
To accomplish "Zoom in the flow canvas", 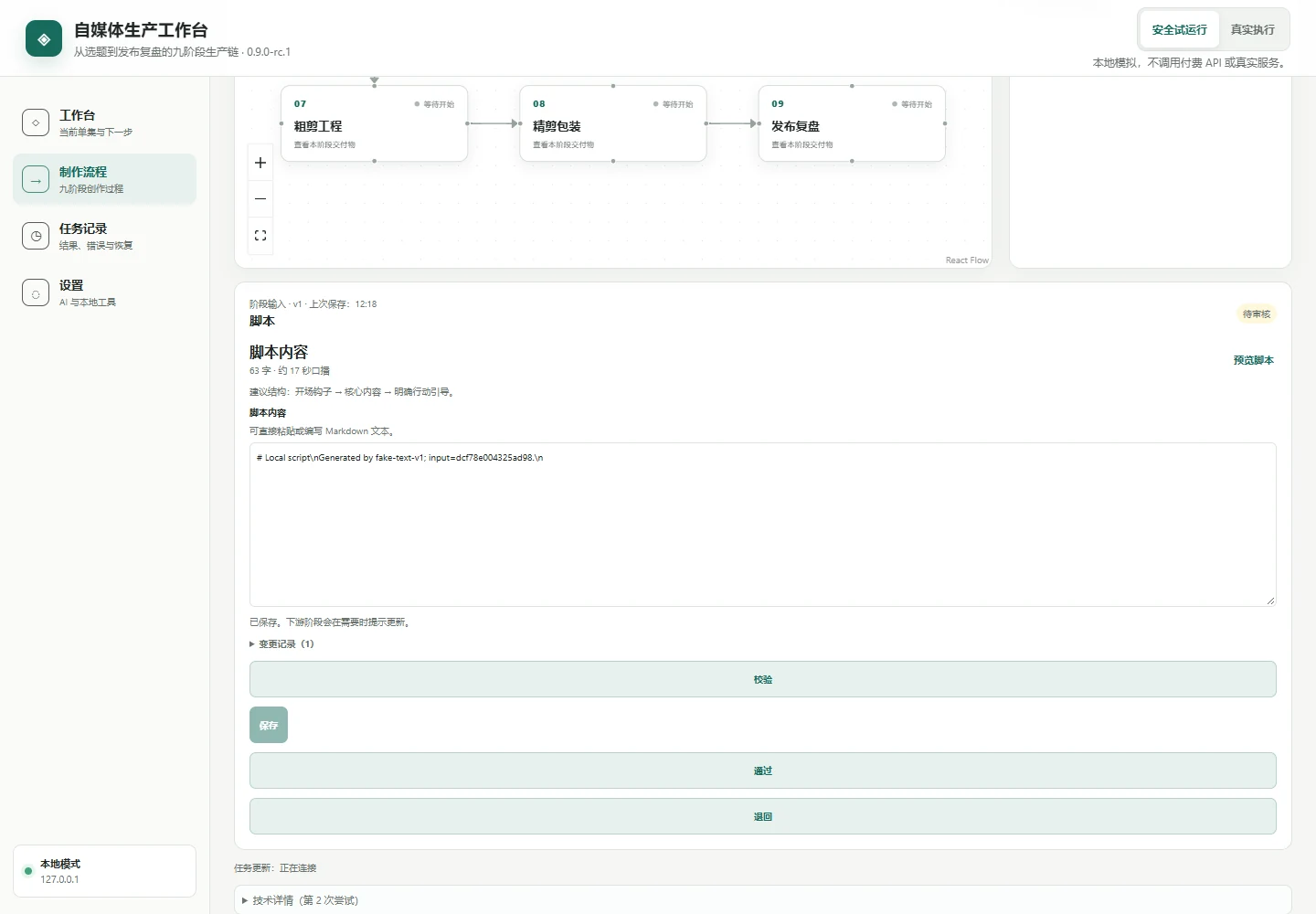I will [x=260, y=163].
